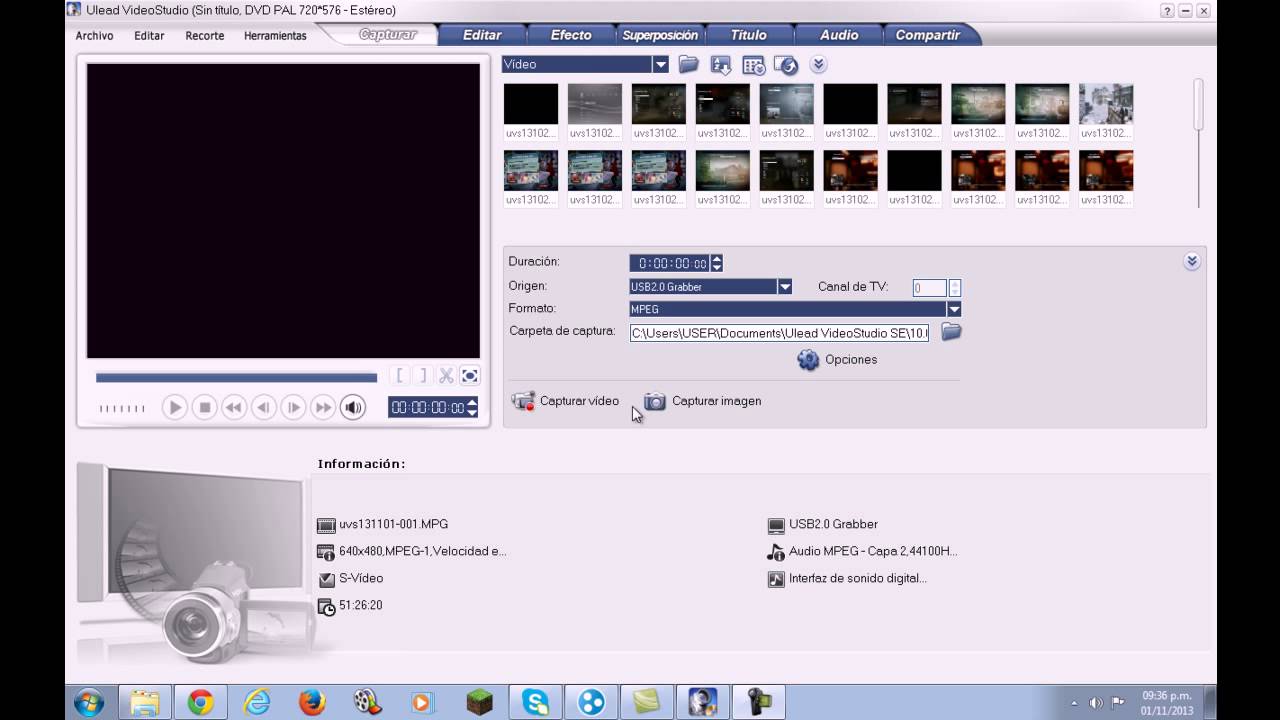The height and width of the screenshot is (720, 1280).
Task: Click the Capturar vídeo button
Action: (566, 401)
